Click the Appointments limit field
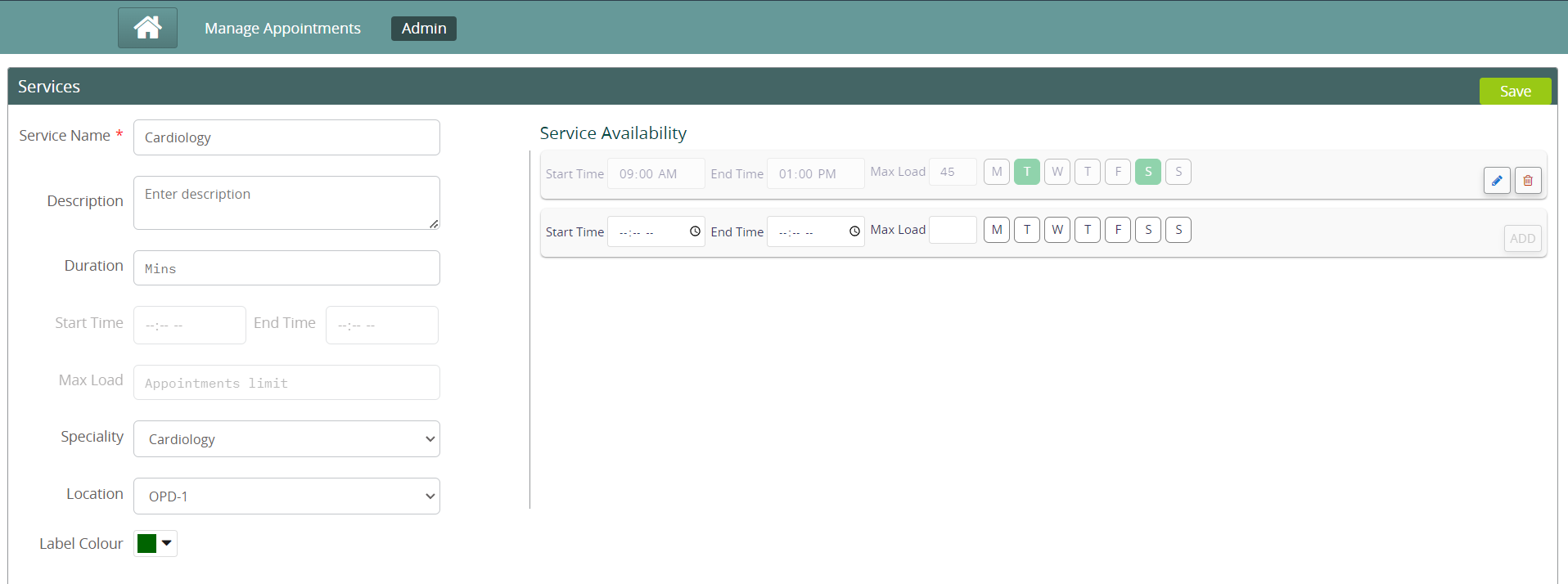Screen dimensions: 1568x584 tap(286, 383)
